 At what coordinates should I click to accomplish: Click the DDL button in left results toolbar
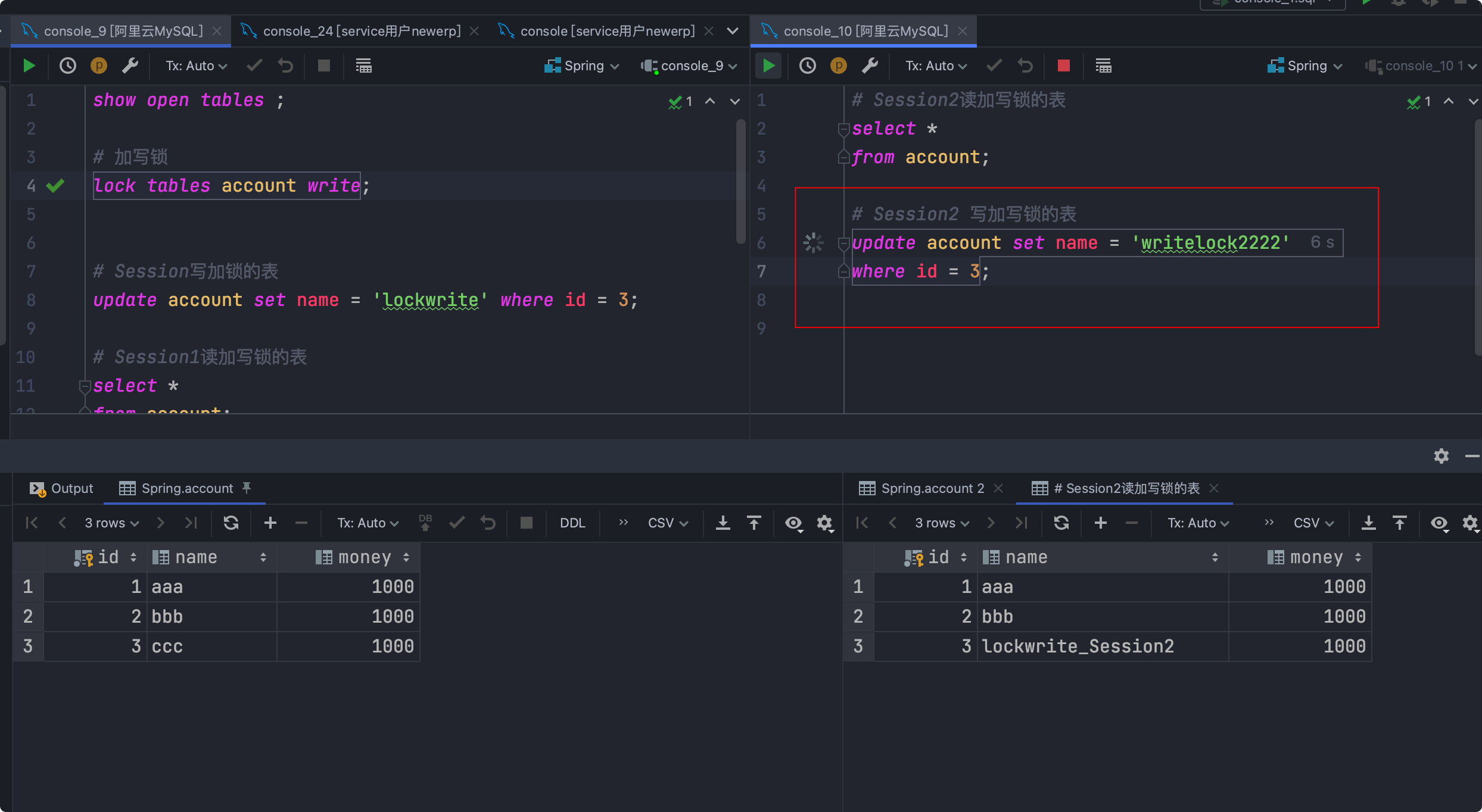click(x=572, y=523)
